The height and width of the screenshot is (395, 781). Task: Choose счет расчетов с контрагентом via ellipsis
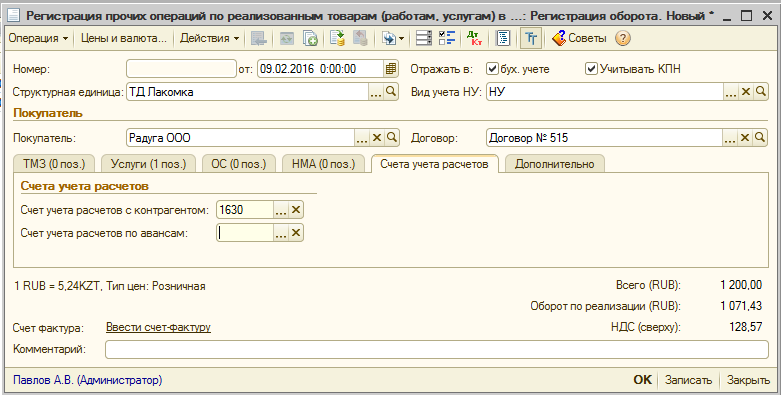(281, 210)
